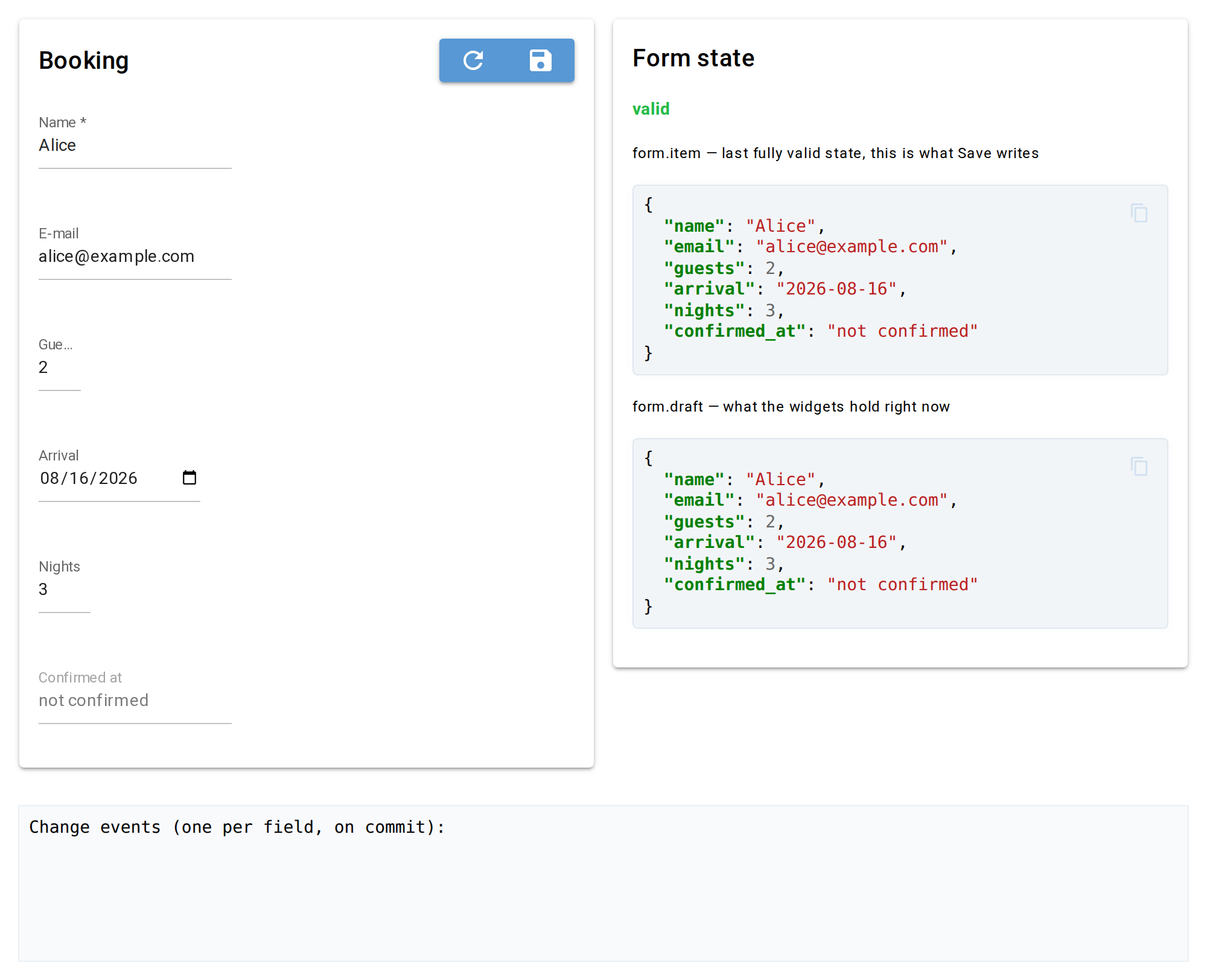This screenshot has height=980, width=1207.
Task: Open the Arrival calendar picker icon
Action: point(189,478)
